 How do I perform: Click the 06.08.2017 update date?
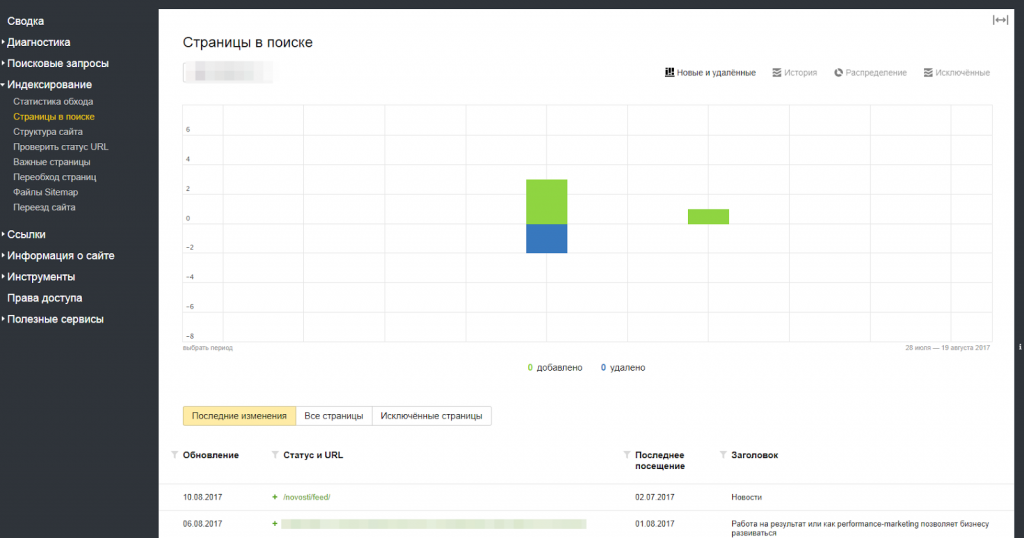pos(202,524)
